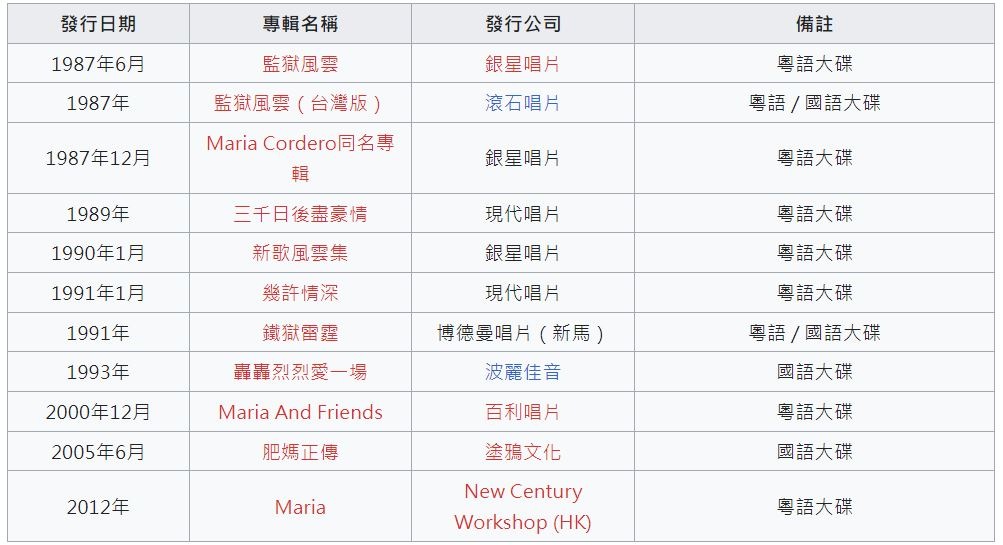Viewport: 1003px width, 545px height.
Task: Click New Century Workshop (HK) link
Action: (523, 507)
